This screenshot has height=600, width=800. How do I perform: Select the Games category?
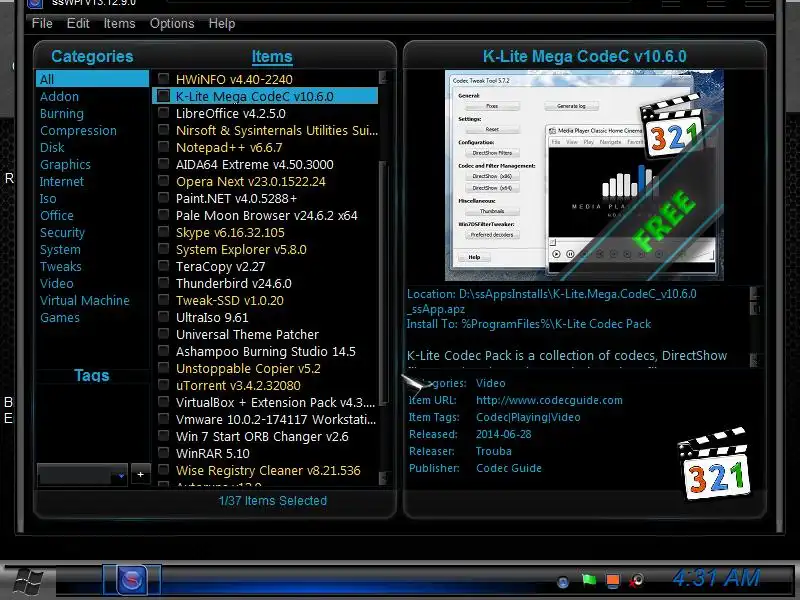click(x=60, y=317)
